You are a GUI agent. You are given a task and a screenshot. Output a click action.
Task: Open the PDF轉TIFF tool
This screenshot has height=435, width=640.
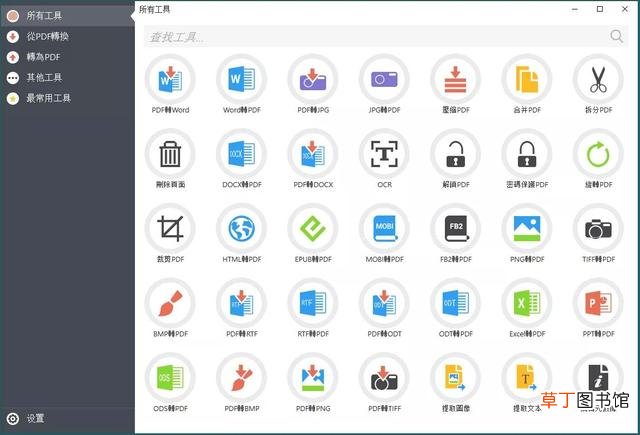click(x=384, y=378)
